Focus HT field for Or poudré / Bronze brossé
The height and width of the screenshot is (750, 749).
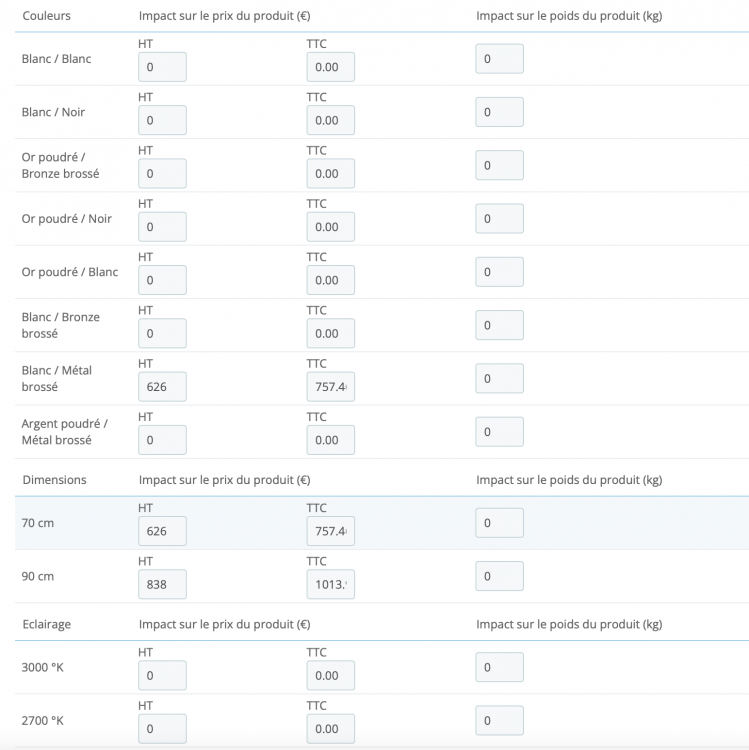[162, 174]
